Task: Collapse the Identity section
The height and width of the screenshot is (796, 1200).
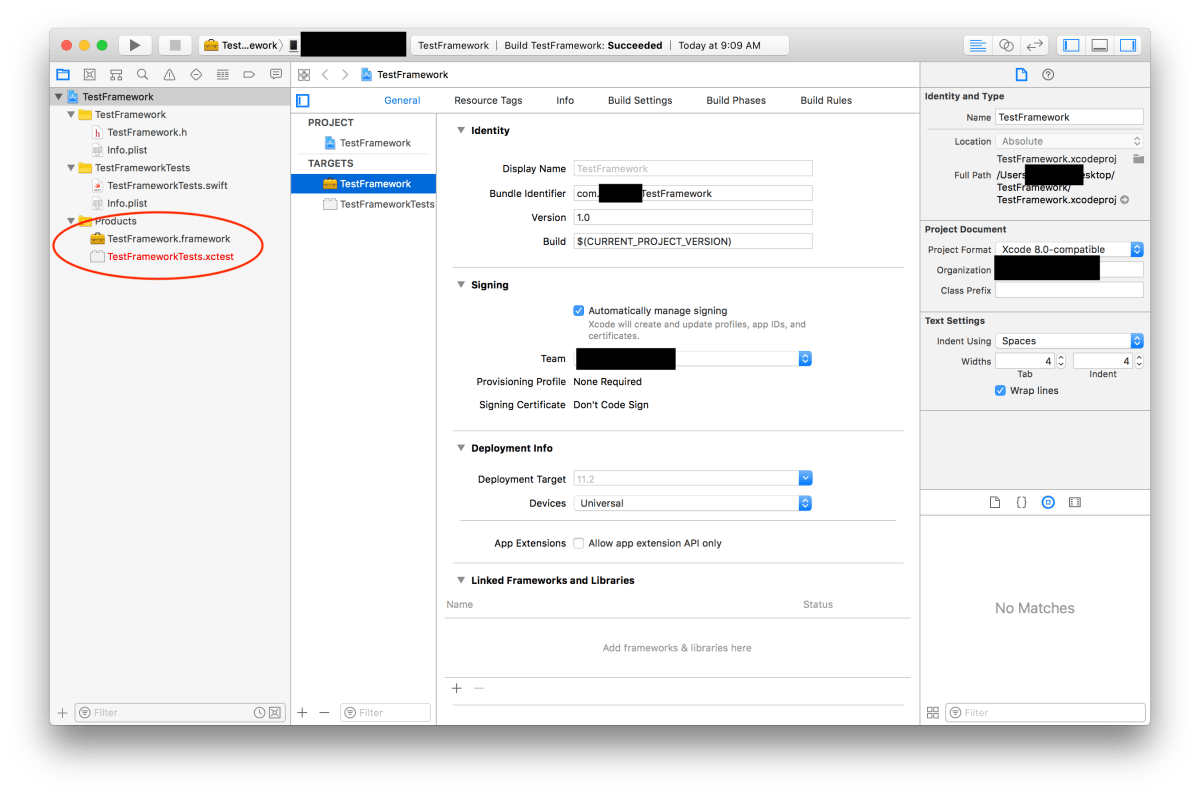Action: [460, 130]
